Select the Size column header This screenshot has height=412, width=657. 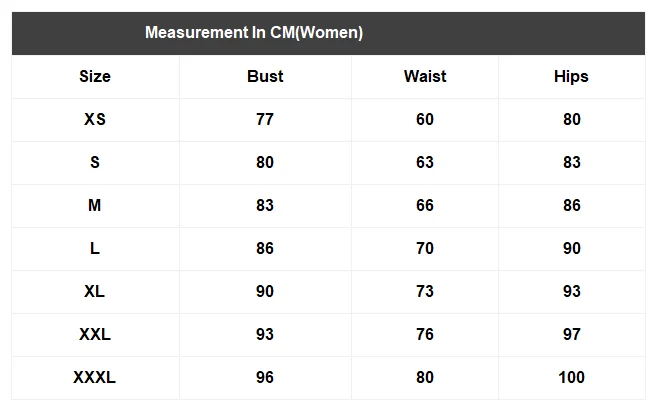[x=95, y=76]
